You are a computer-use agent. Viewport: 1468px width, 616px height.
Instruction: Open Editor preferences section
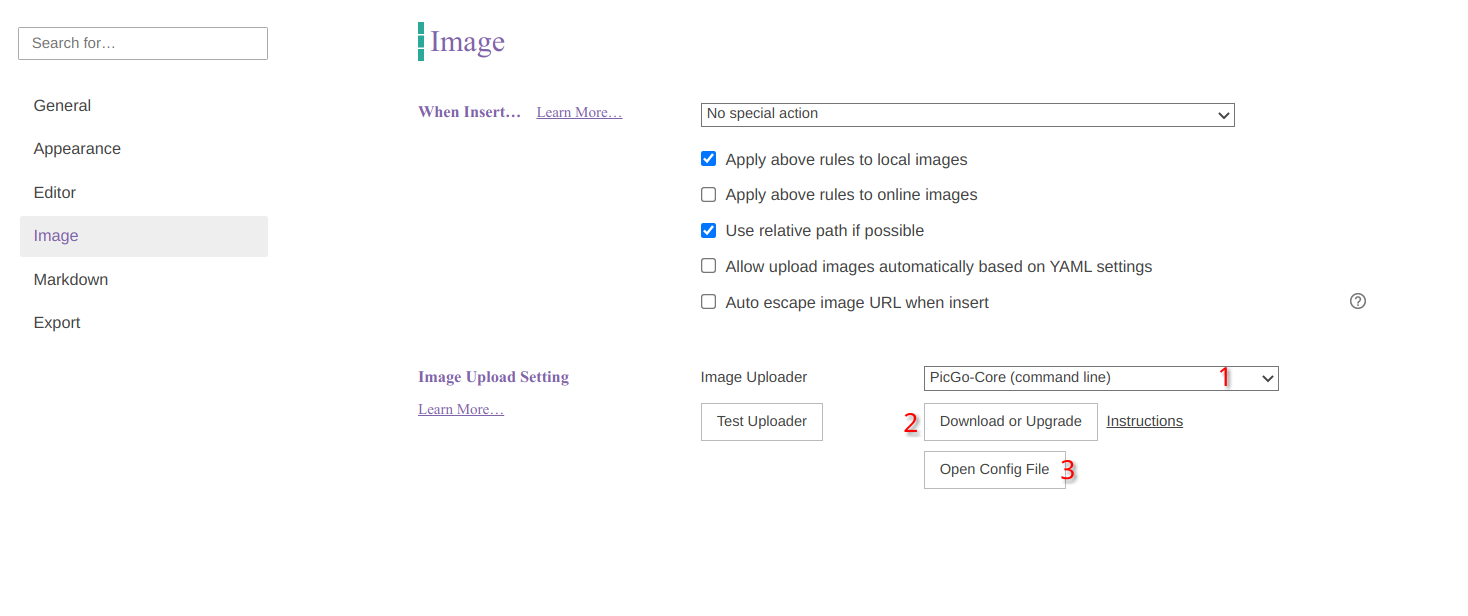point(144,193)
